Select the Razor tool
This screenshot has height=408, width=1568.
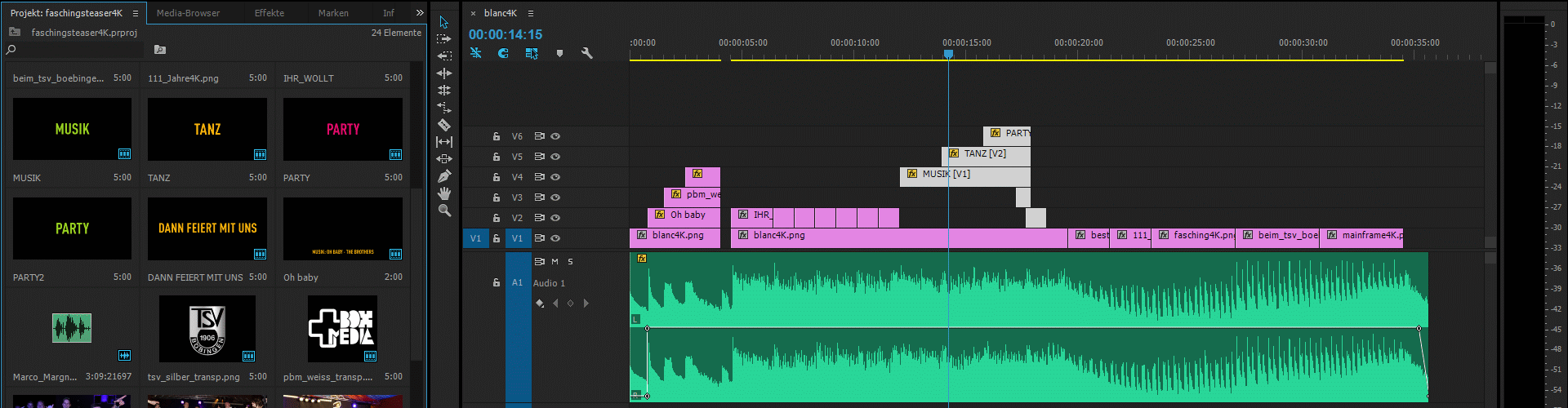point(444,125)
